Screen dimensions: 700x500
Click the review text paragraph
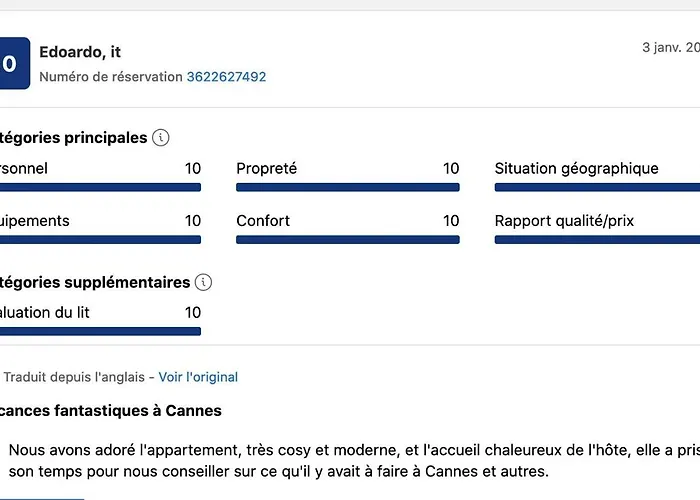[350, 460]
